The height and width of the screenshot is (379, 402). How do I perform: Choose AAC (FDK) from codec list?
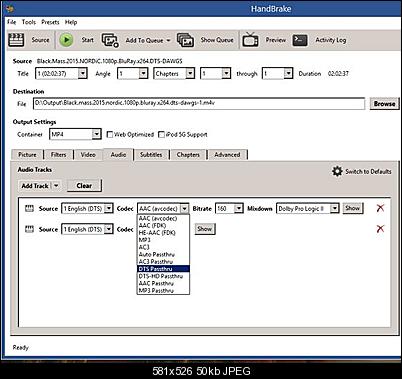point(163,225)
